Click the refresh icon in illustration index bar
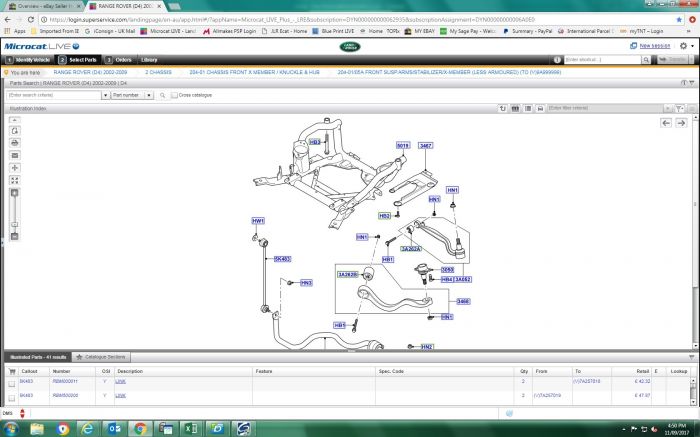Viewport: 700px width, 437px height. pos(503,108)
